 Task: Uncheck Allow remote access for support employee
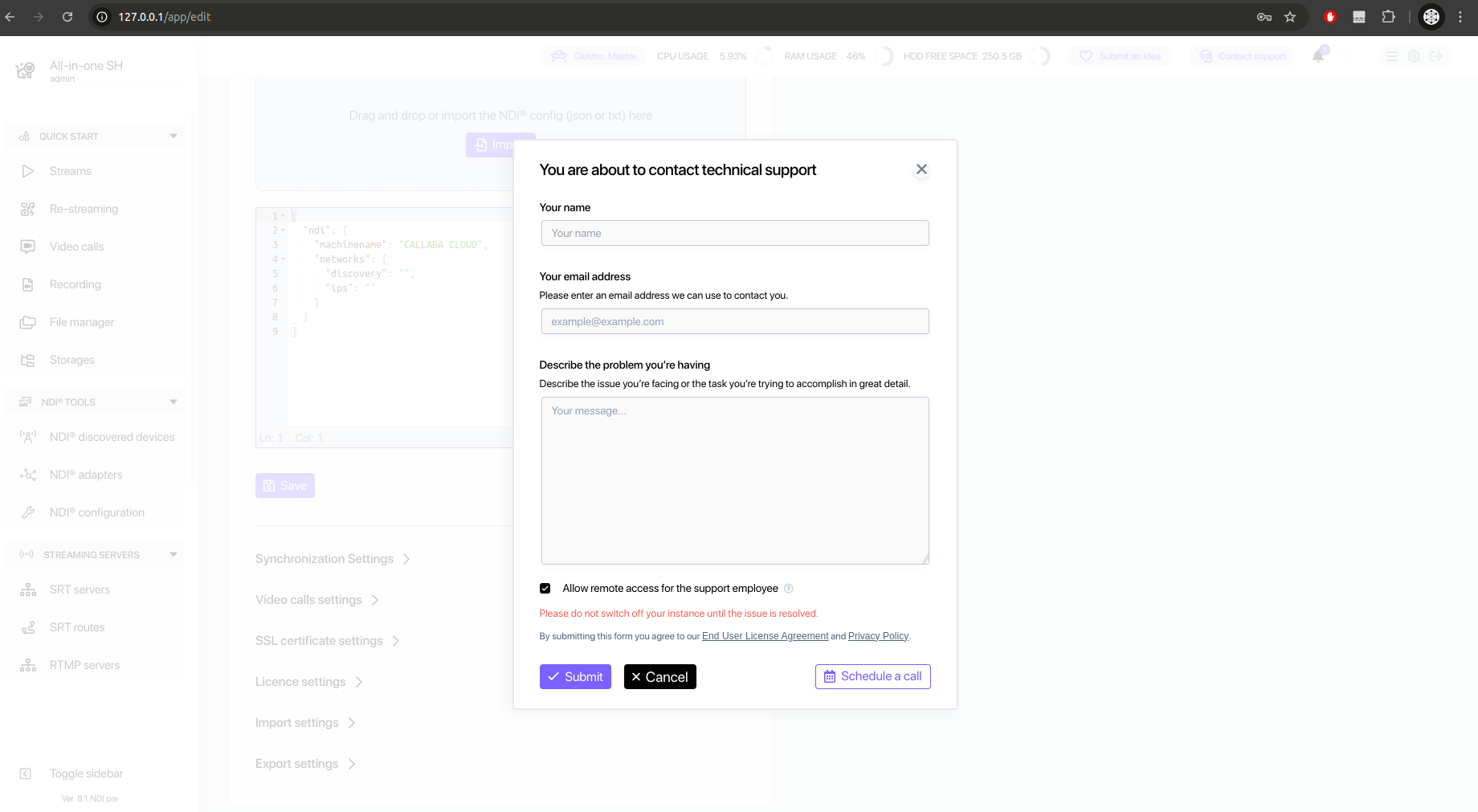545,589
